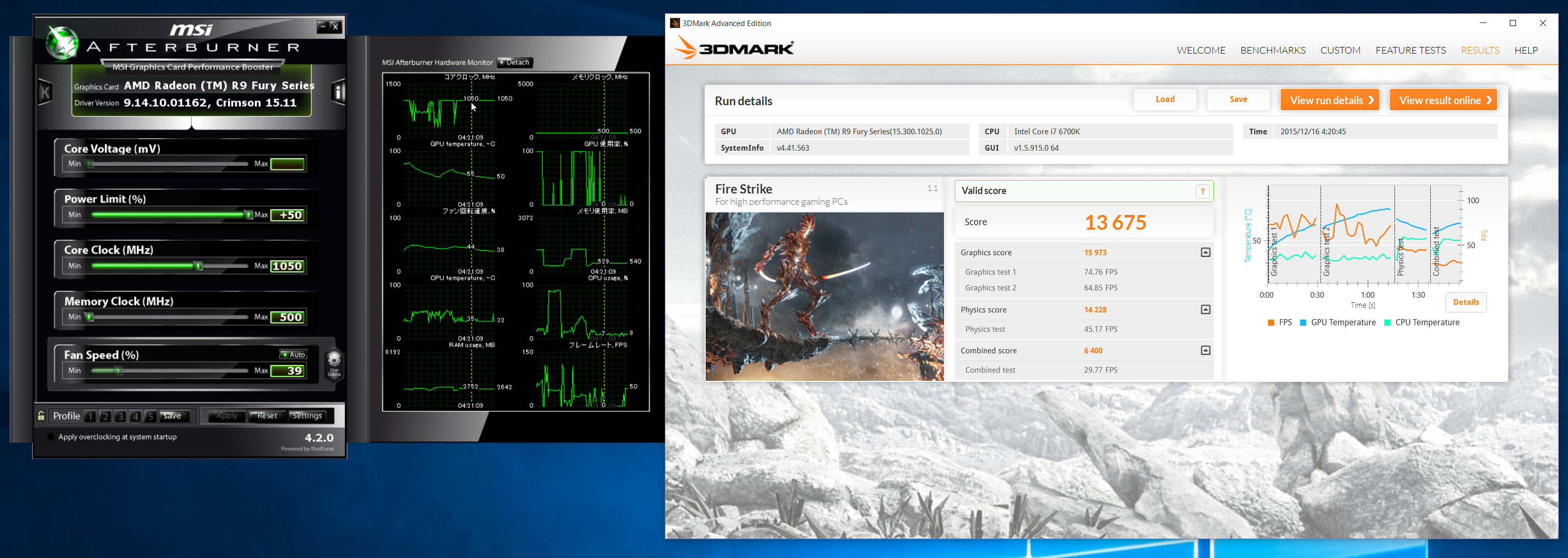Screen dimensions: 1568x558
Task: Click the GPU Temperature legend entry
Action: (1337, 322)
